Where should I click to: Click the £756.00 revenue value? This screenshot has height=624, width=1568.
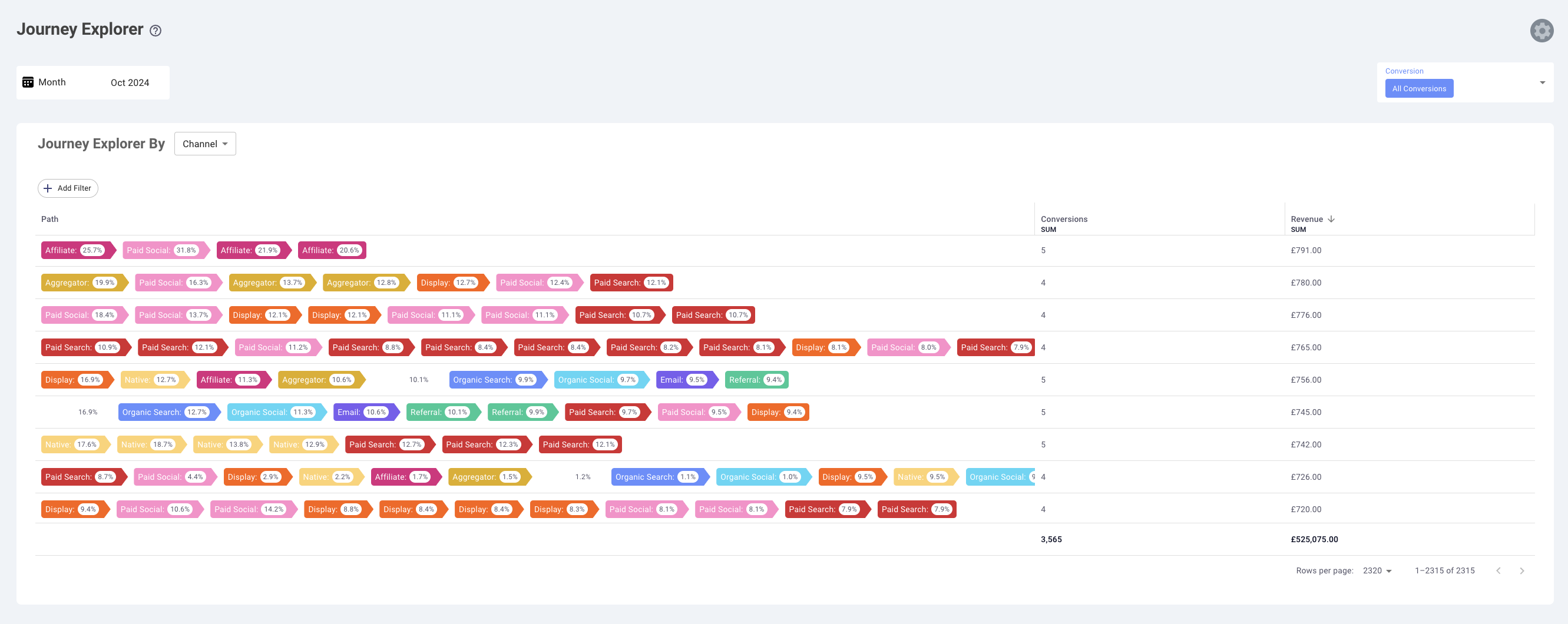(1306, 380)
